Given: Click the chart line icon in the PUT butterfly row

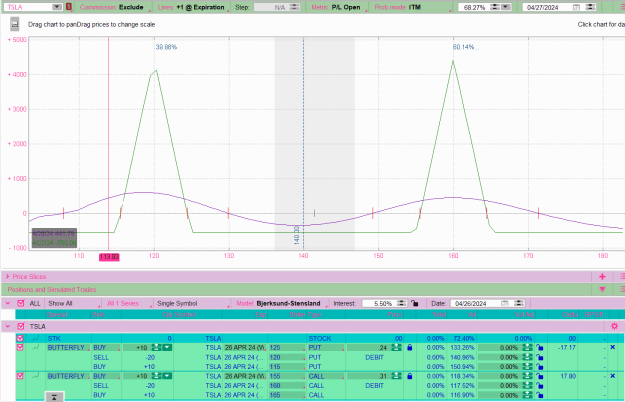Looking at the screenshot, I should [36, 347].
